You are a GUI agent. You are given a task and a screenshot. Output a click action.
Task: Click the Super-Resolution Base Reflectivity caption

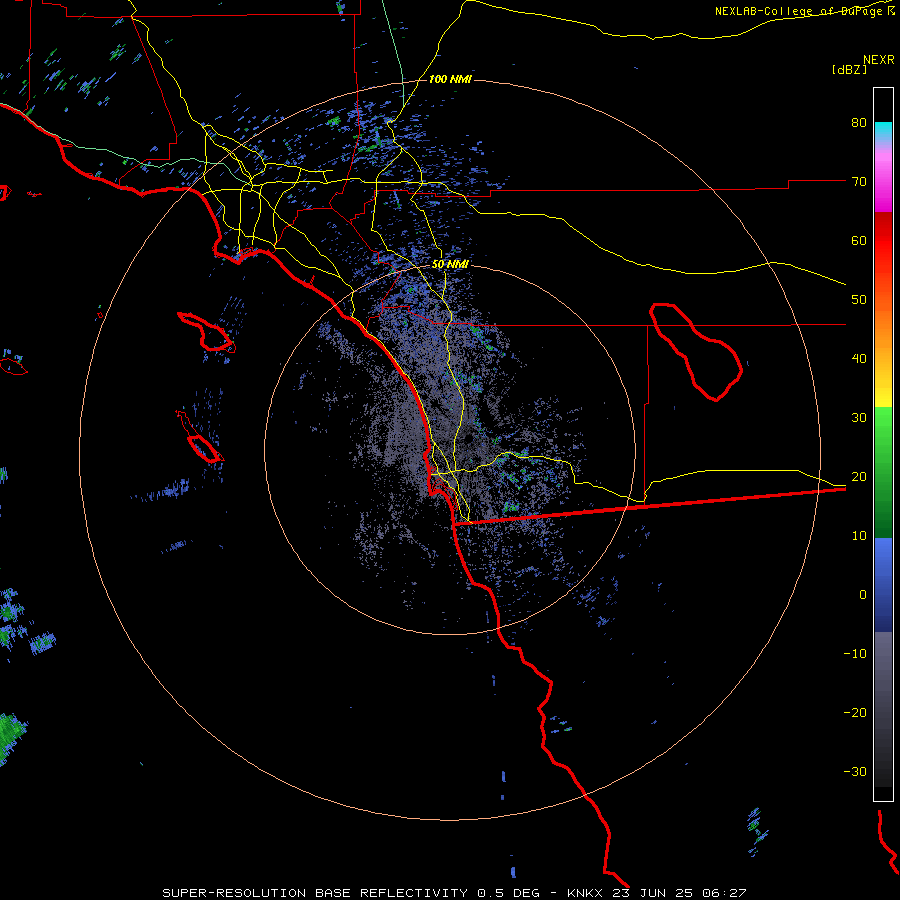coord(455,893)
